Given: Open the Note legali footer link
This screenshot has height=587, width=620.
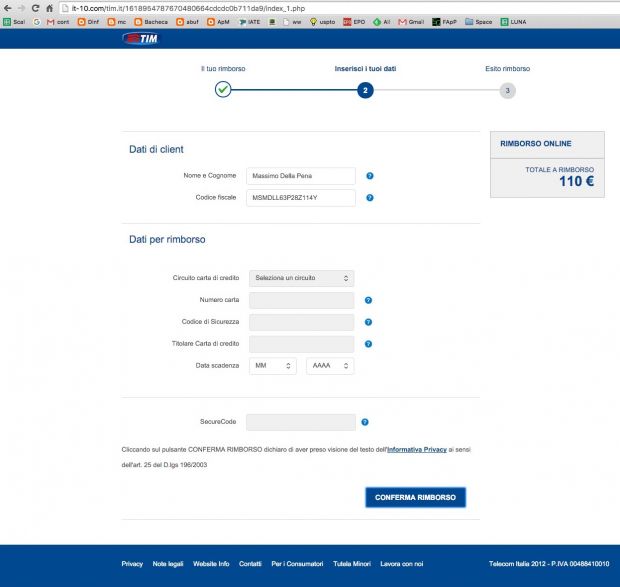Looking at the screenshot, I should click(168, 564).
